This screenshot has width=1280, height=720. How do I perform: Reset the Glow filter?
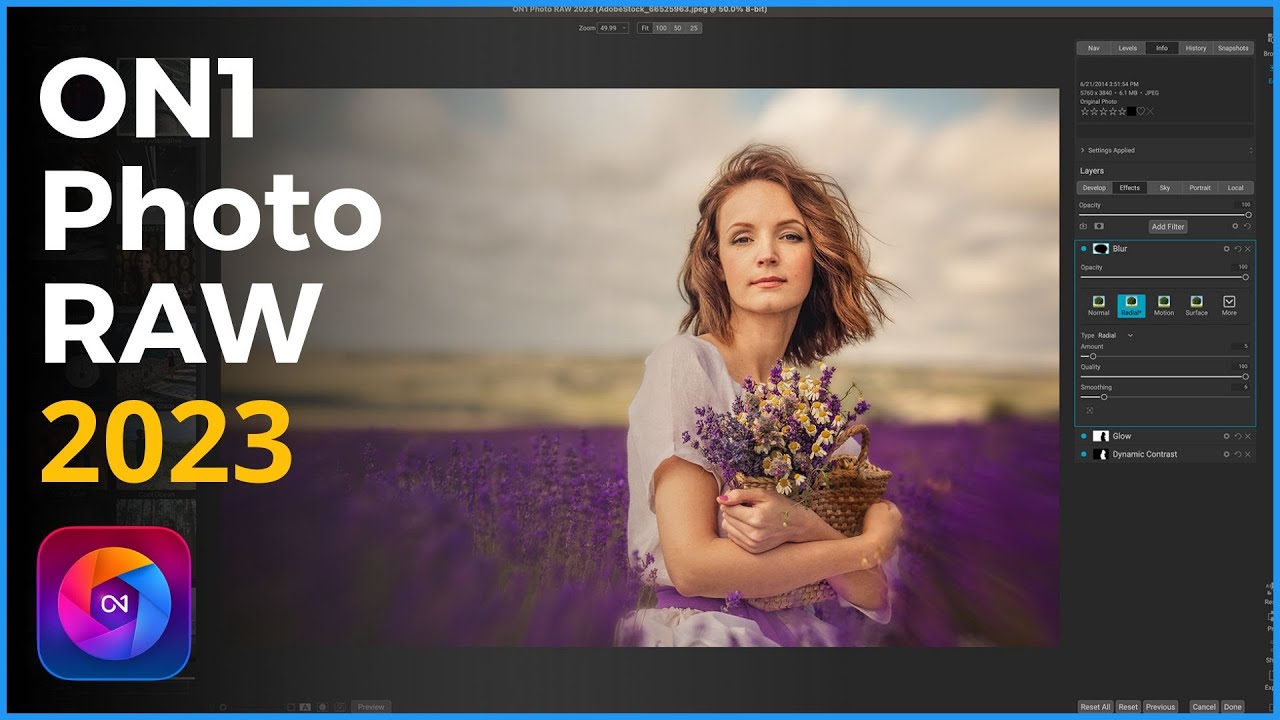1238,436
